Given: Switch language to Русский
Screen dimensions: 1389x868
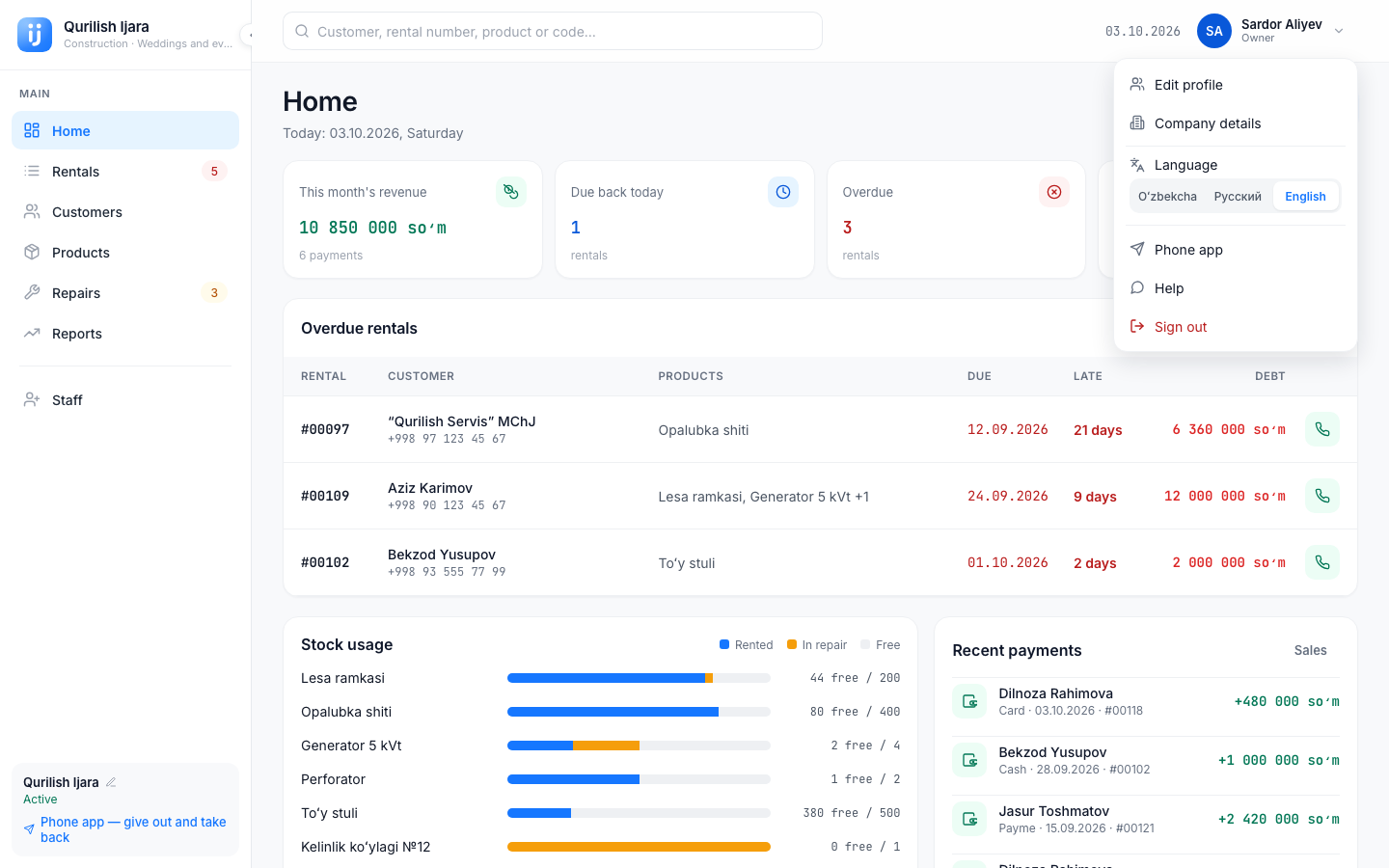Looking at the screenshot, I should pyautogui.click(x=1238, y=196).
